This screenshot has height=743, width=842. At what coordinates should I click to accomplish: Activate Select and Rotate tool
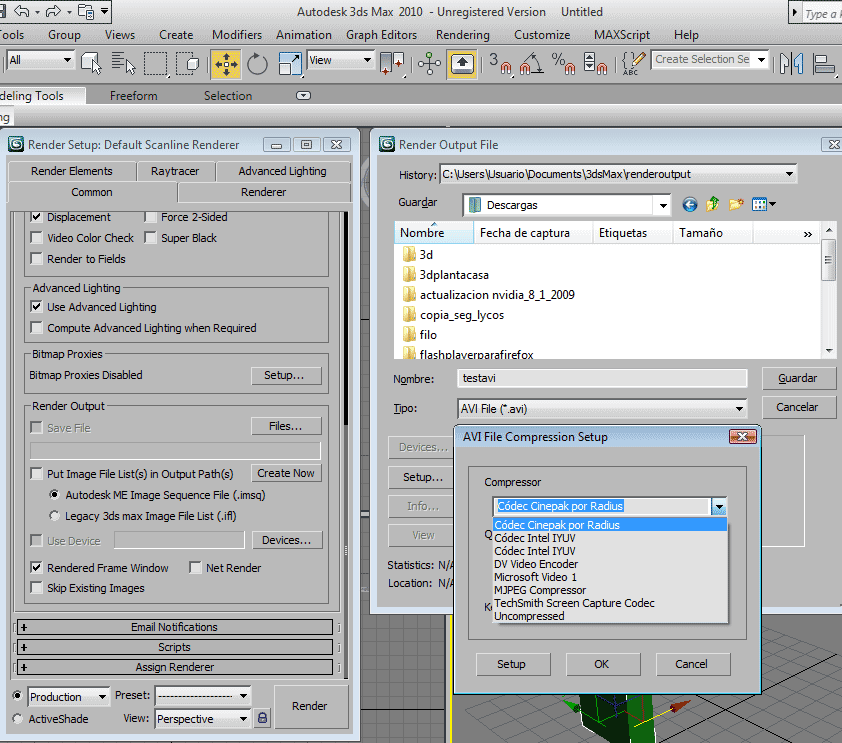click(x=257, y=64)
